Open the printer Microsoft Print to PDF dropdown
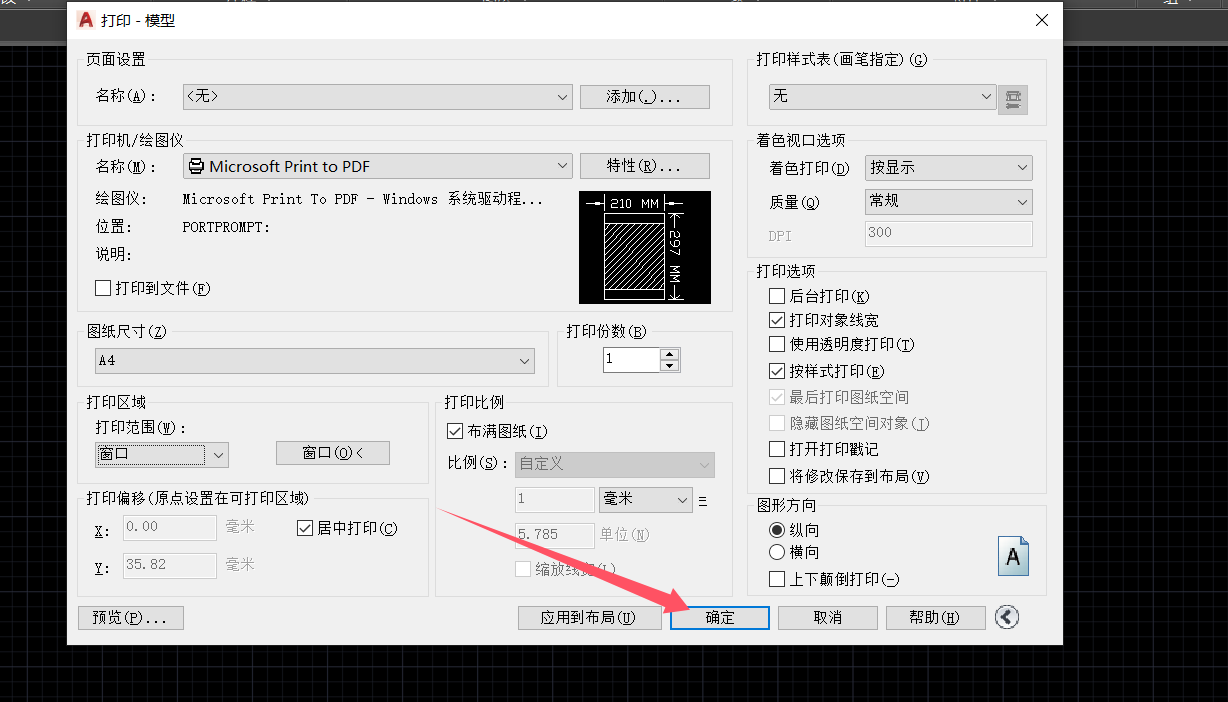Image resolution: width=1228 pixels, height=702 pixels. (x=378, y=166)
